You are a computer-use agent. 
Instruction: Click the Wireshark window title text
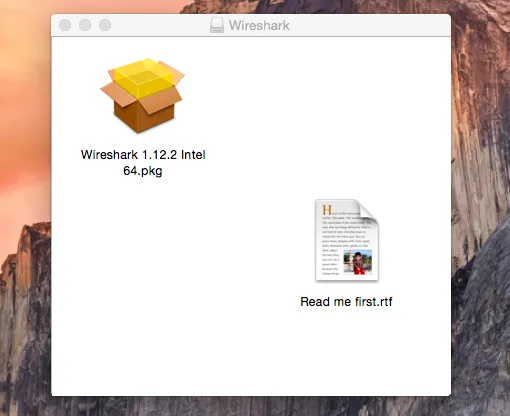click(259, 25)
